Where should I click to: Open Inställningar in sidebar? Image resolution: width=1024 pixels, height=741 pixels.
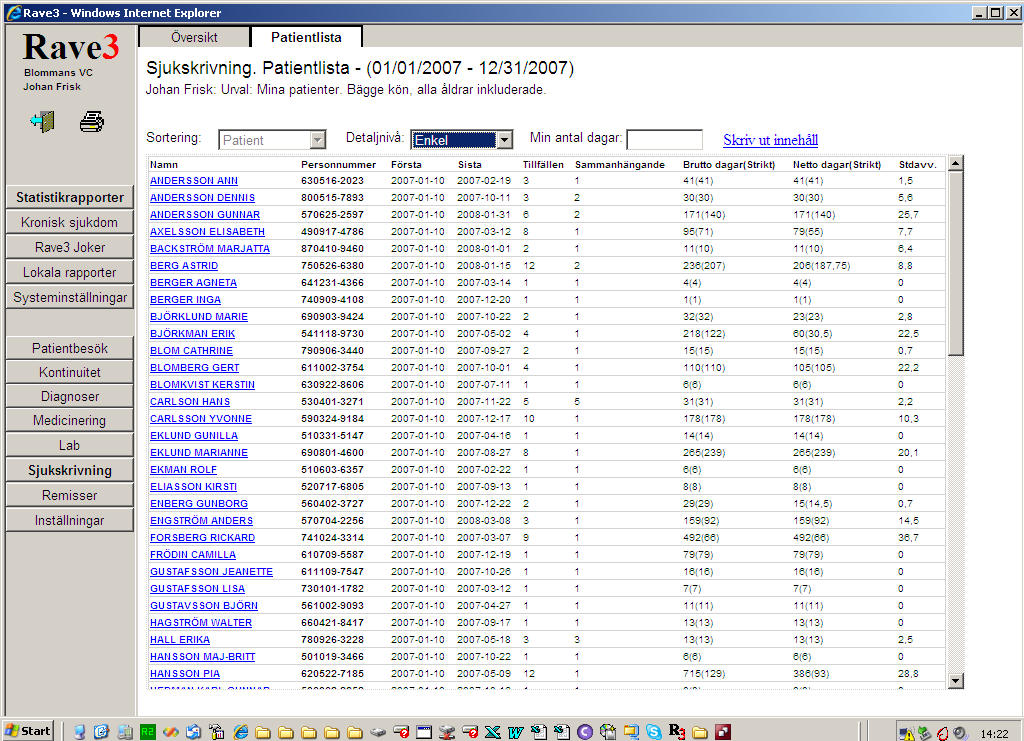click(x=70, y=520)
